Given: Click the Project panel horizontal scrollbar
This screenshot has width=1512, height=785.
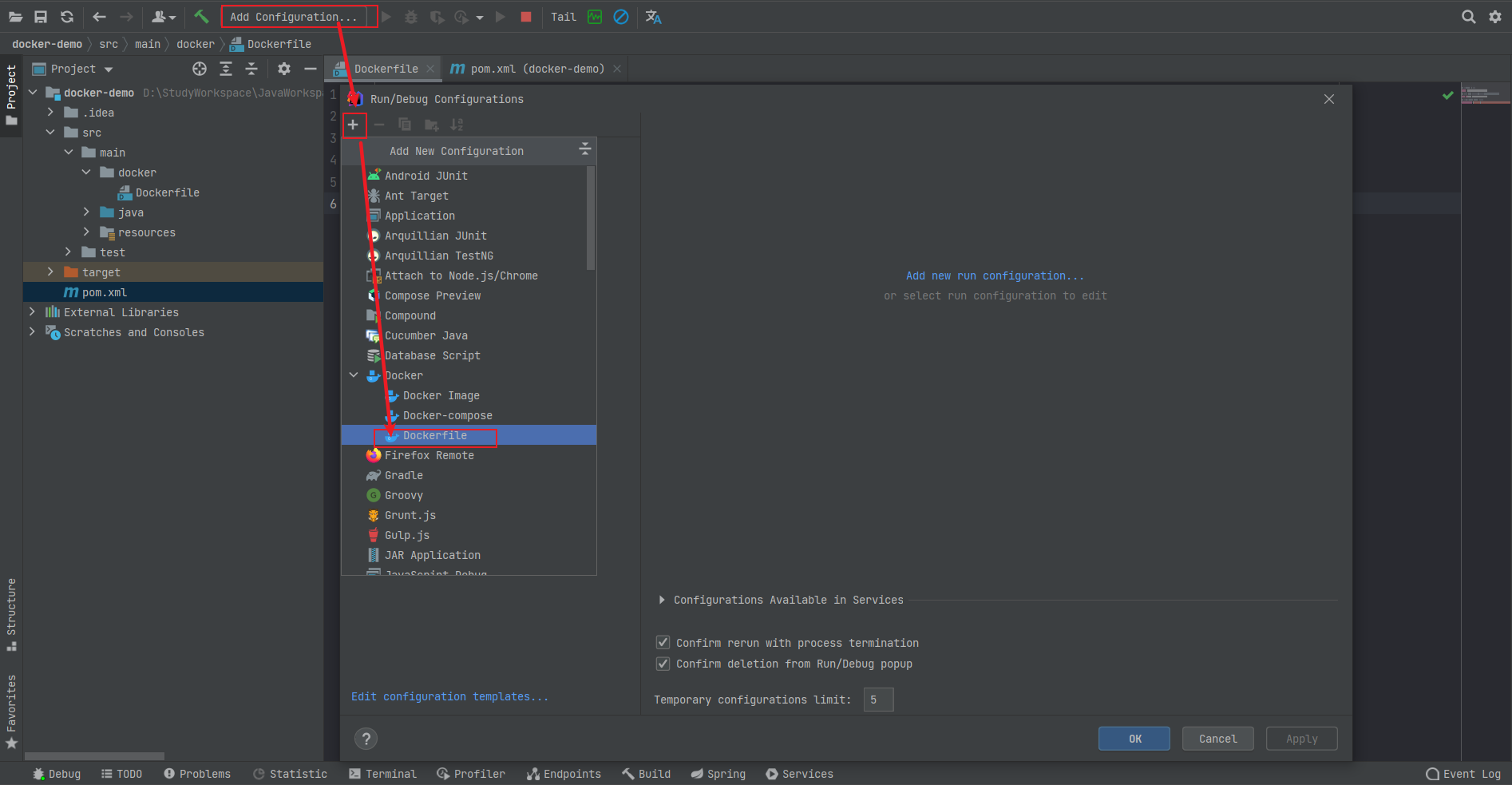Looking at the screenshot, I should coord(94,755).
